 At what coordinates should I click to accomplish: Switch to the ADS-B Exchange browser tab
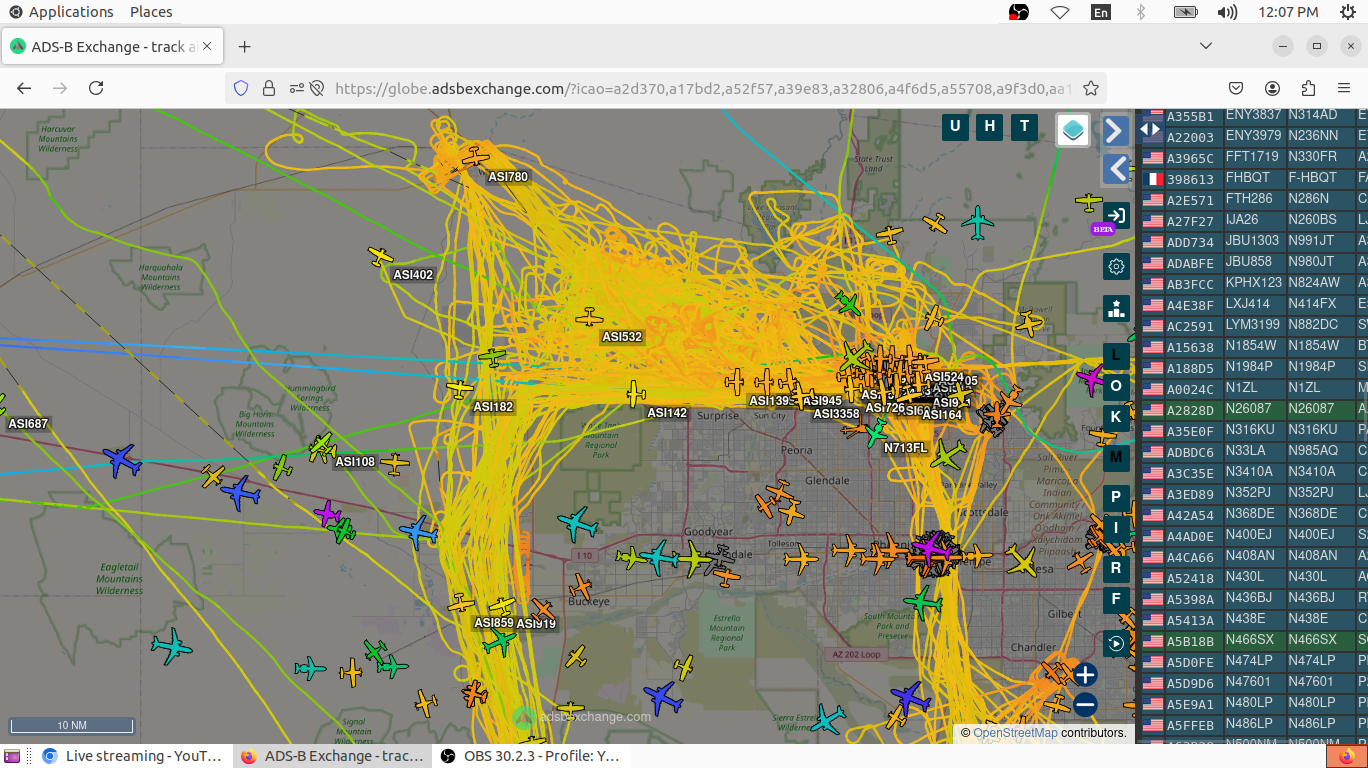tap(114, 47)
